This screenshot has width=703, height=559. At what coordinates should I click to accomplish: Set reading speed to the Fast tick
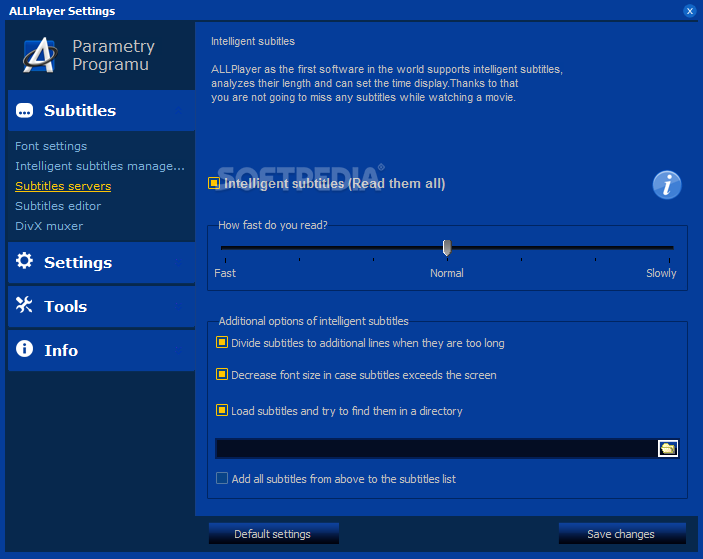point(225,260)
